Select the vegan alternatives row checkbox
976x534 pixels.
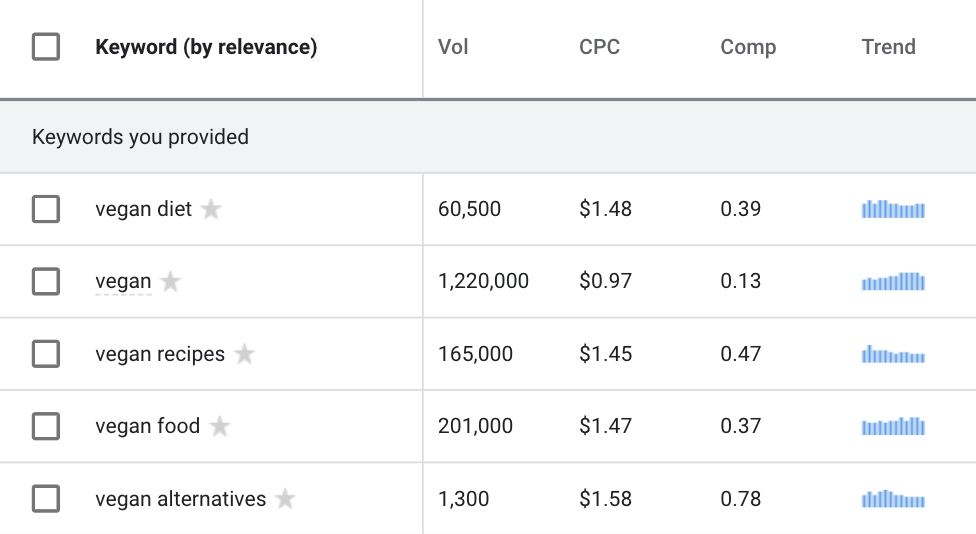click(x=46, y=499)
